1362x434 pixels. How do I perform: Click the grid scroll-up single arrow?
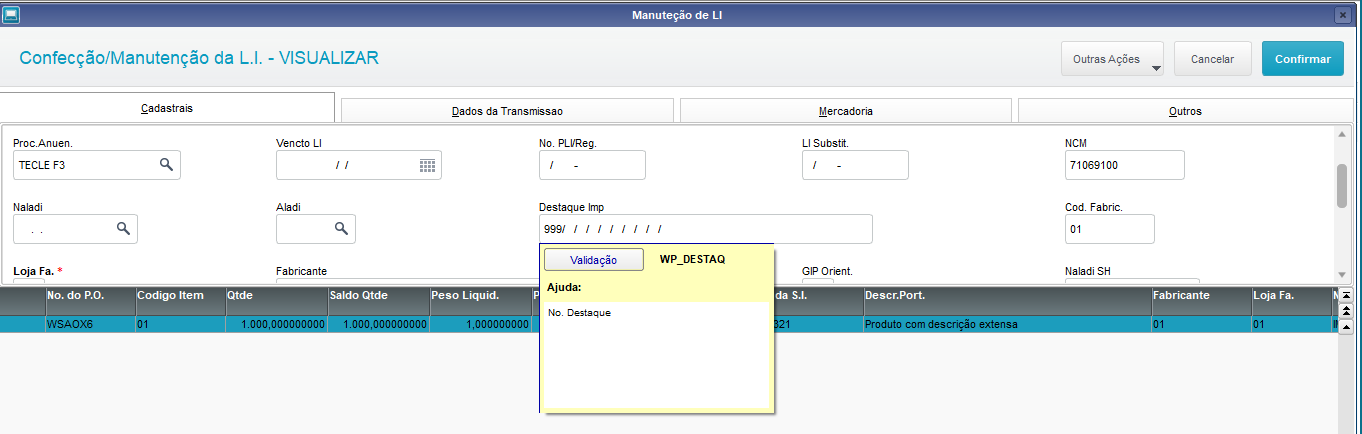click(x=1346, y=326)
